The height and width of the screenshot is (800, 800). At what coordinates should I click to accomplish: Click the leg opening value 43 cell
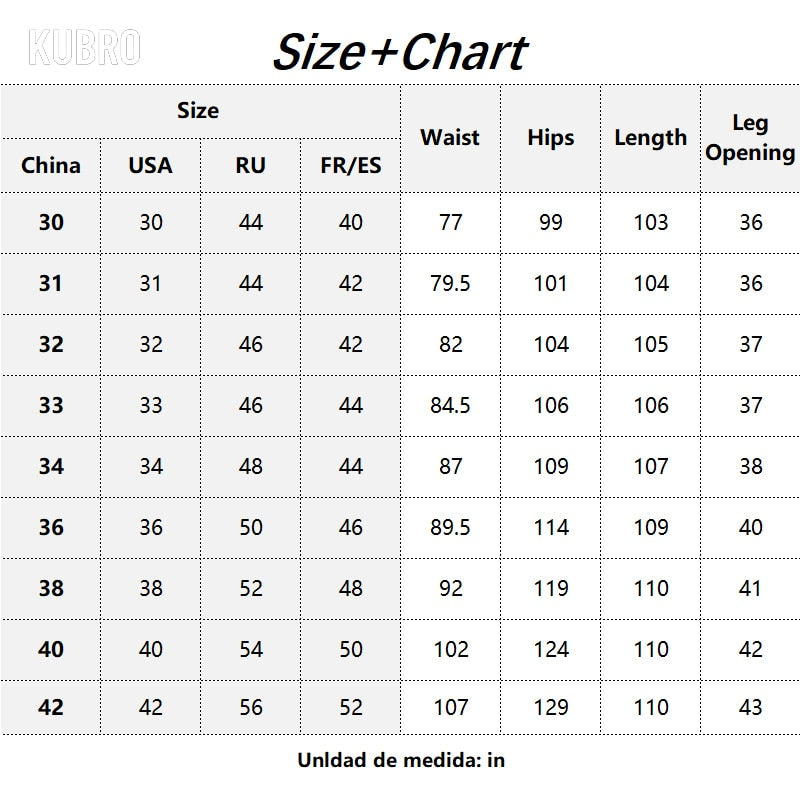751,708
